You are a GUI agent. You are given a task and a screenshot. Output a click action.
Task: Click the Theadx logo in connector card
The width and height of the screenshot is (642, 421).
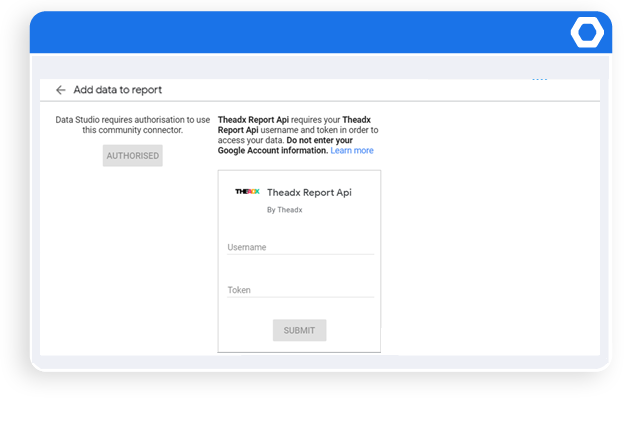pyautogui.click(x=247, y=191)
